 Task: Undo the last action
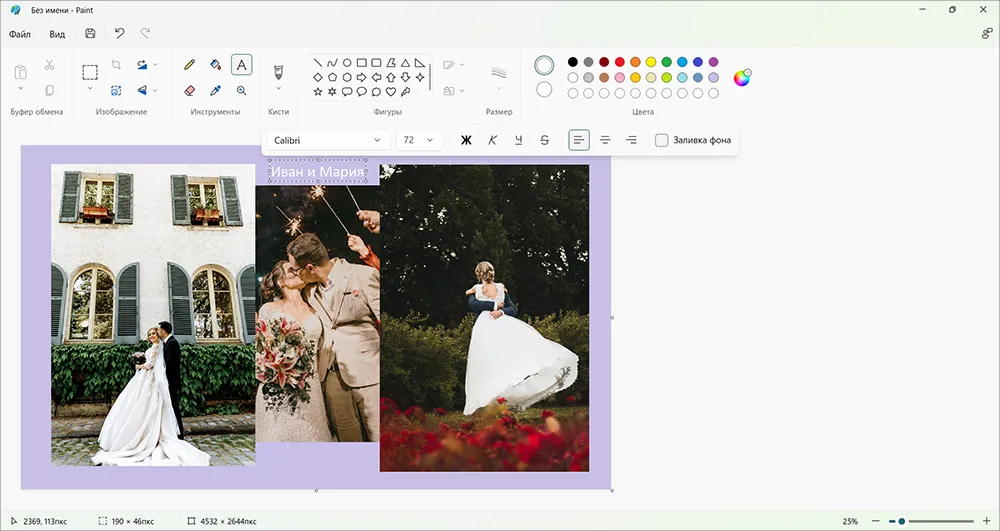[119, 34]
